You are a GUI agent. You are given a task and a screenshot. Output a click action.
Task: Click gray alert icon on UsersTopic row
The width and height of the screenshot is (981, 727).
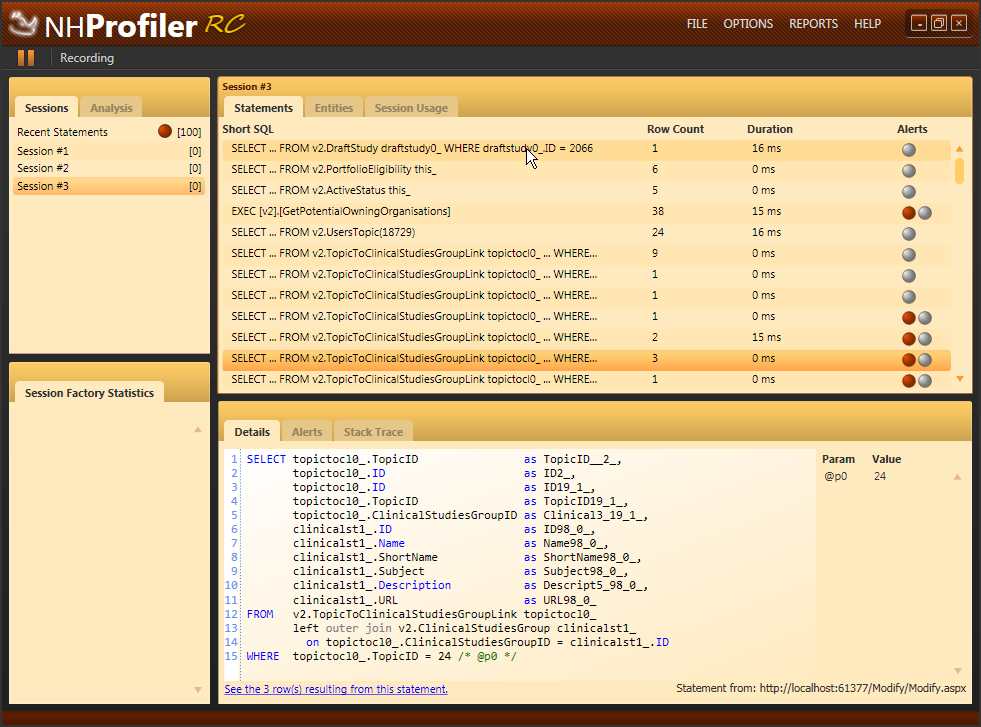pos(909,233)
